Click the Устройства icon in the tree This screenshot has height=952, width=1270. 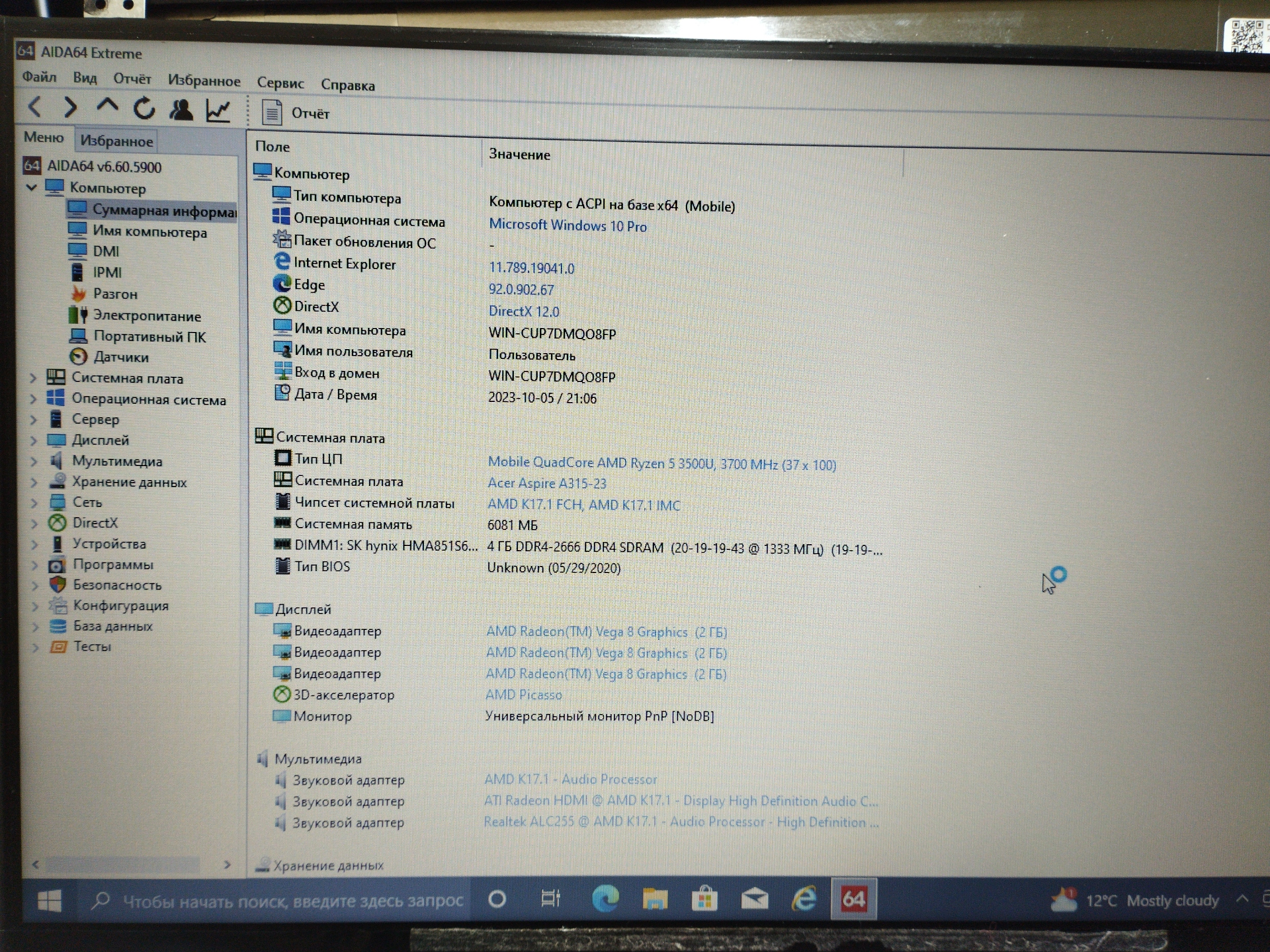[58, 543]
